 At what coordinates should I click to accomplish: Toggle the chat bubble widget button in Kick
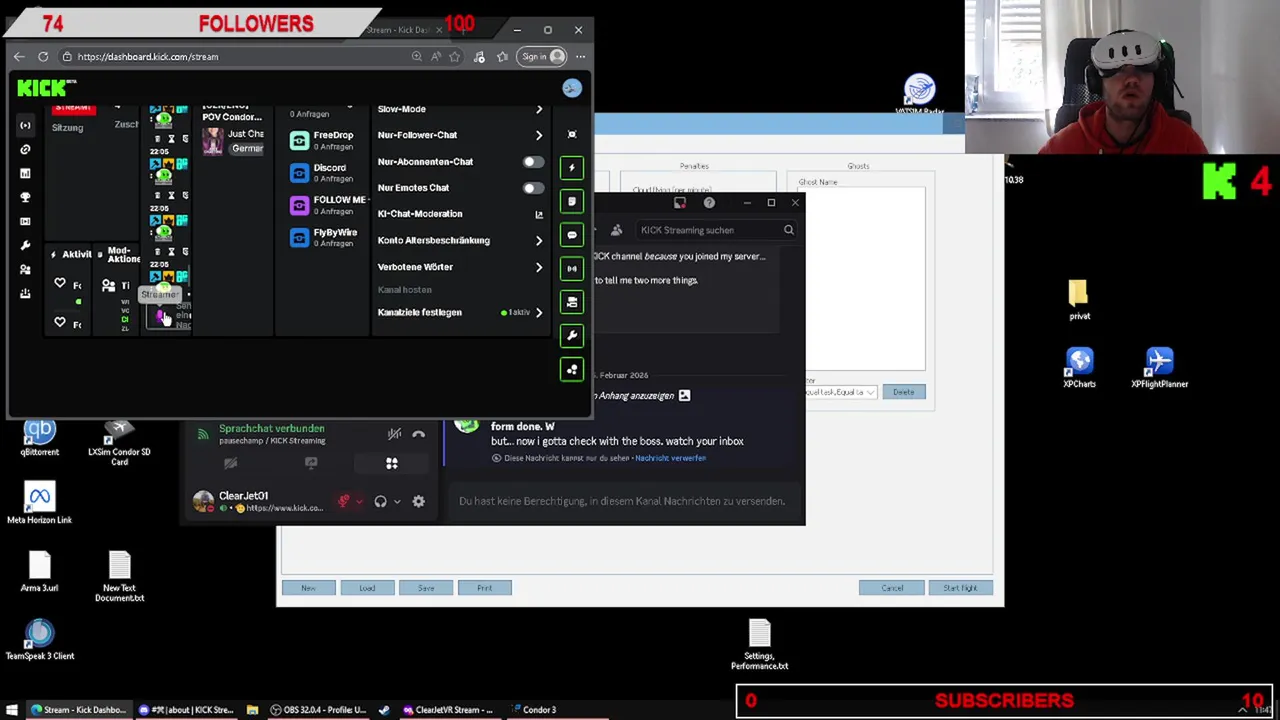[572, 235]
